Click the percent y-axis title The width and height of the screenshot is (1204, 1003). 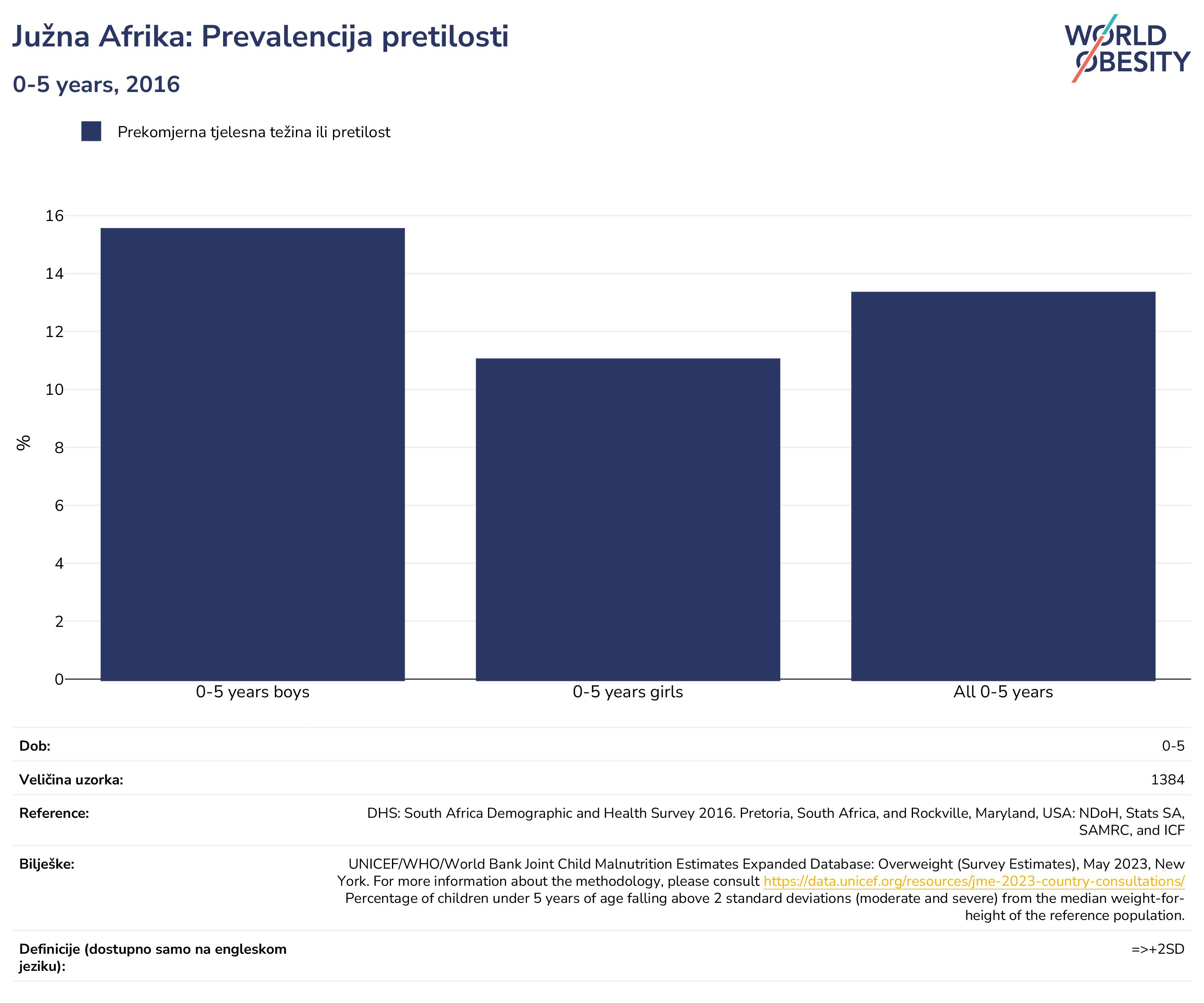(x=23, y=443)
